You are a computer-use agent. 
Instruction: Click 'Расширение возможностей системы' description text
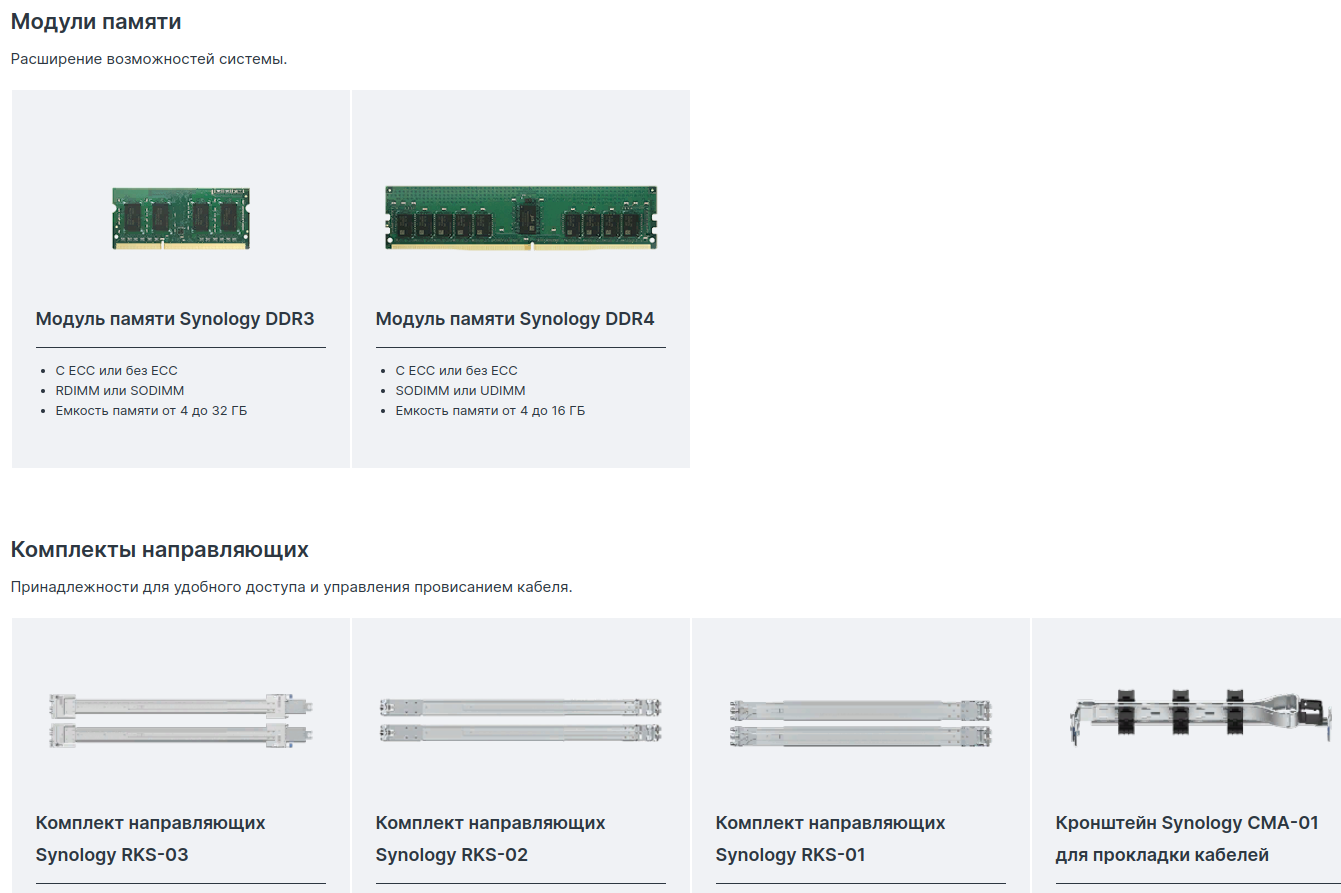tap(149, 59)
